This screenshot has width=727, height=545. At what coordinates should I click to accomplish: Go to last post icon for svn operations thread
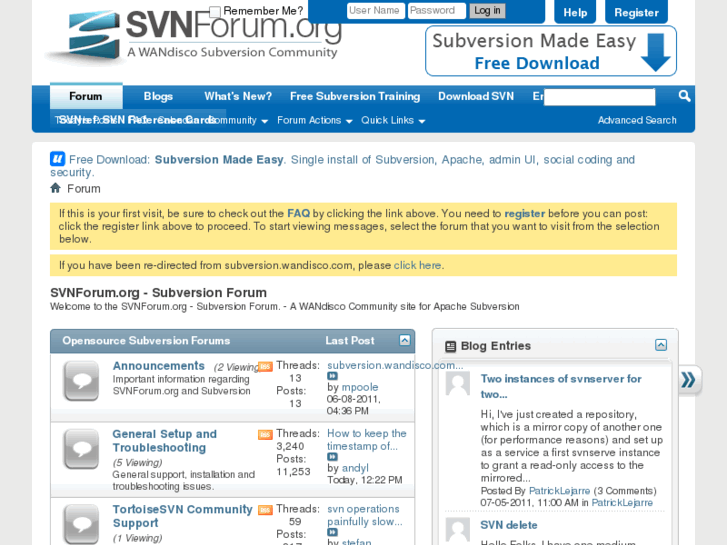(x=332, y=532)
